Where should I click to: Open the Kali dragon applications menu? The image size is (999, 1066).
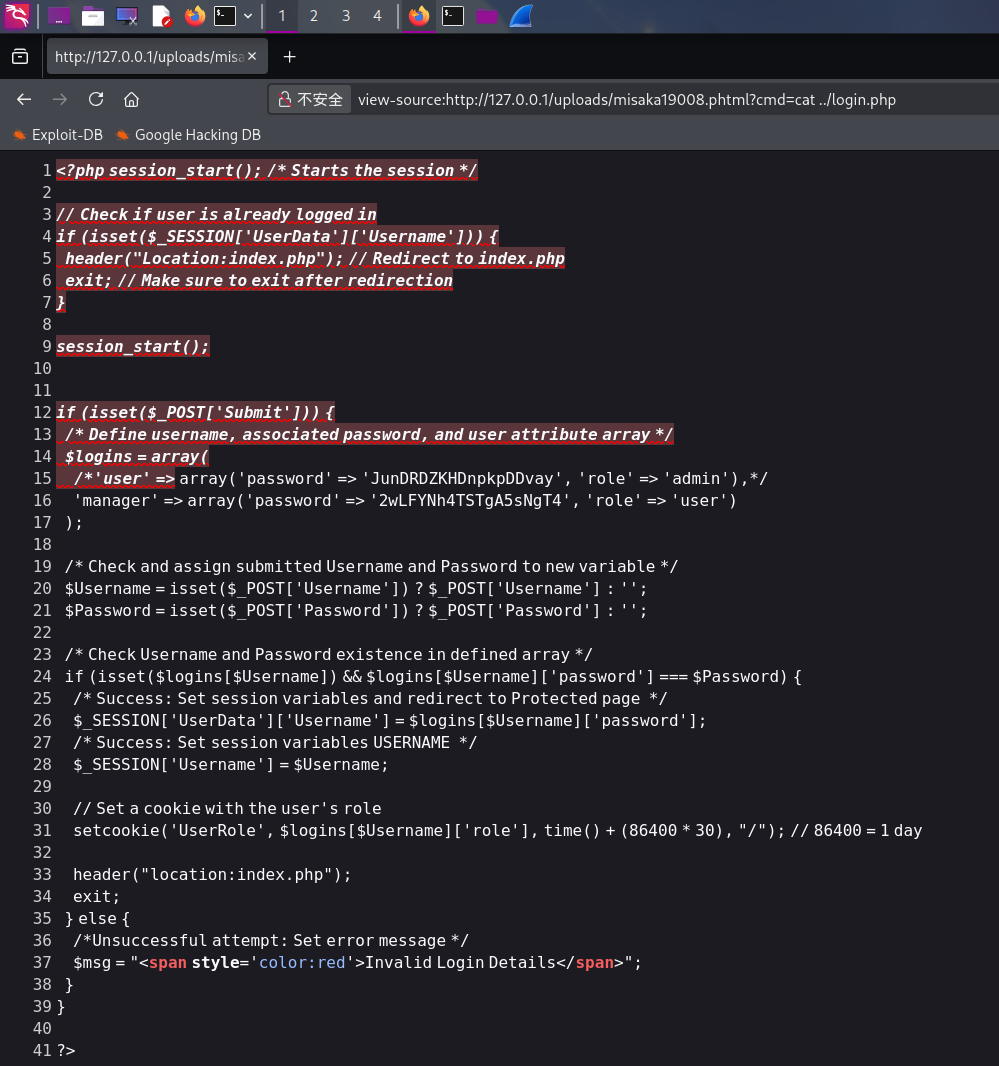16,16
